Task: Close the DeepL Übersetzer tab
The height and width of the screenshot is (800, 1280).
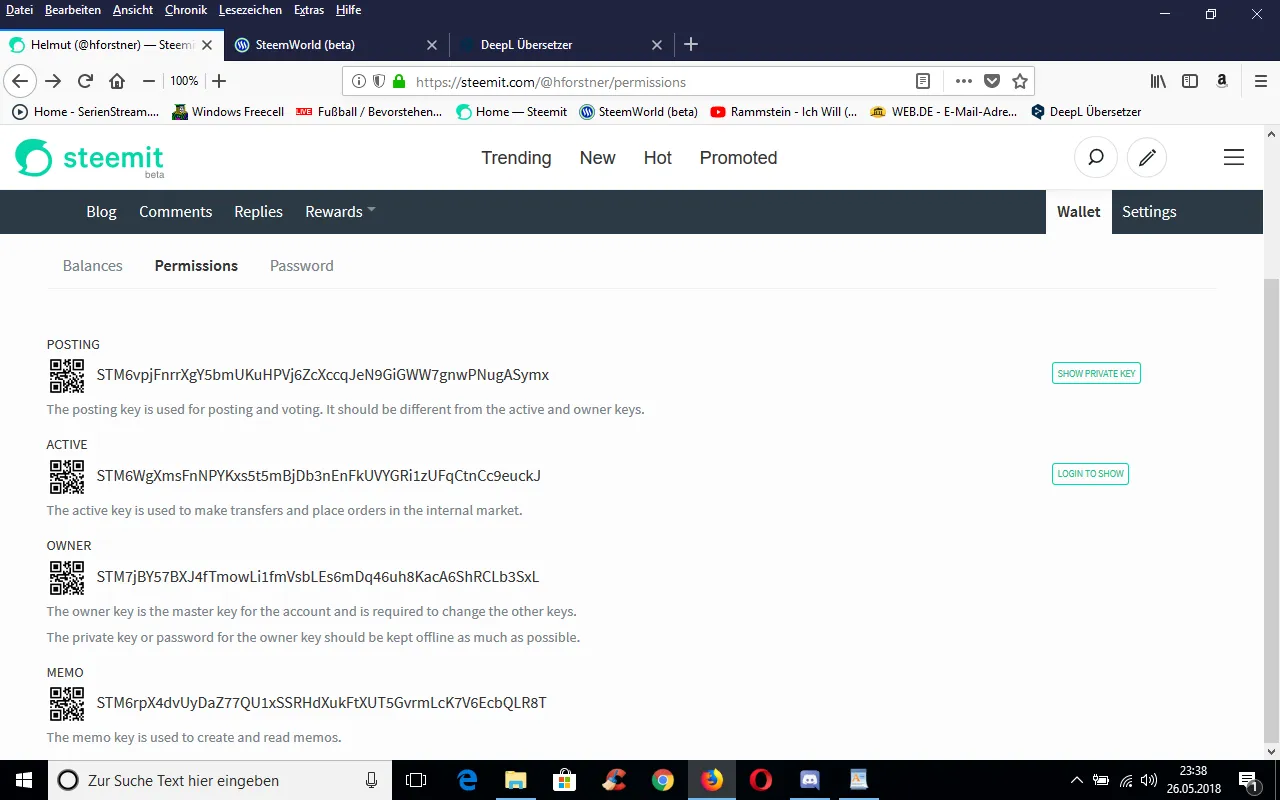Action: coord(657,45)
